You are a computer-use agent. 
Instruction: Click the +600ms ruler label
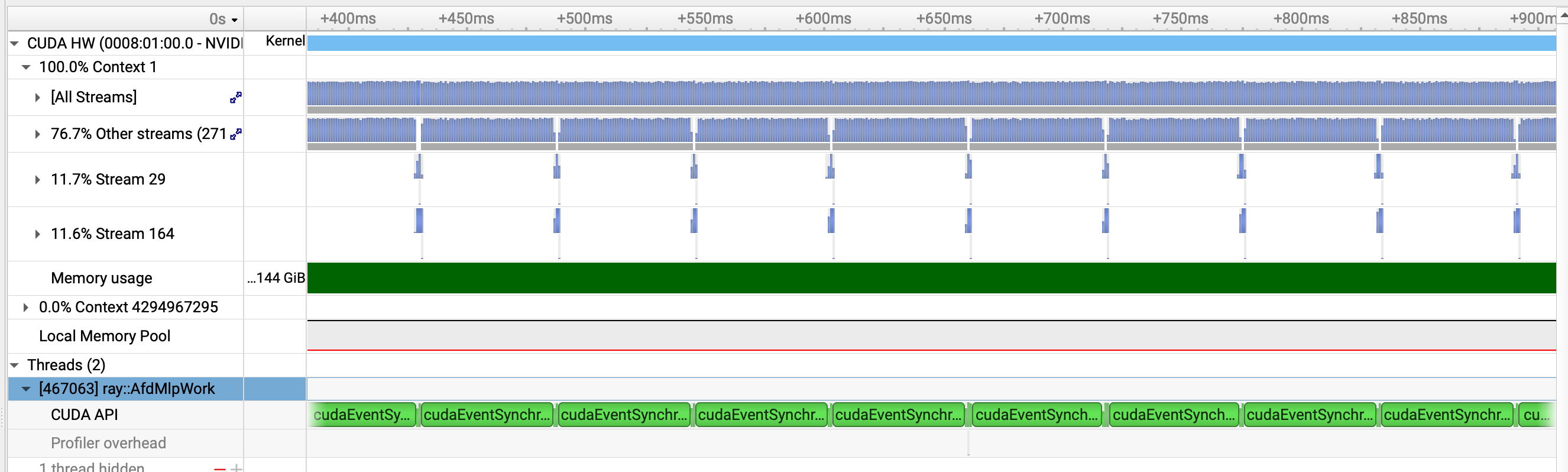823,19
